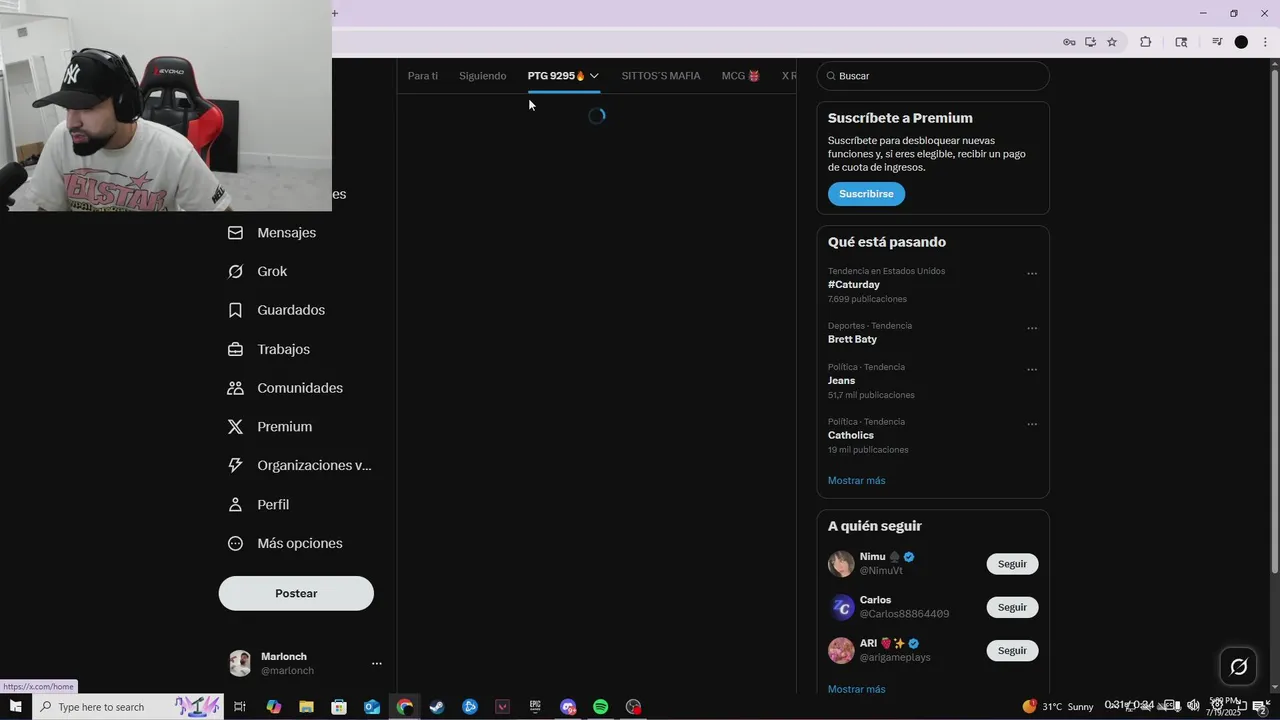Click the search magnifier icon in Buscar
Screen dimensions: 1280x720
(x=831, y=76)
